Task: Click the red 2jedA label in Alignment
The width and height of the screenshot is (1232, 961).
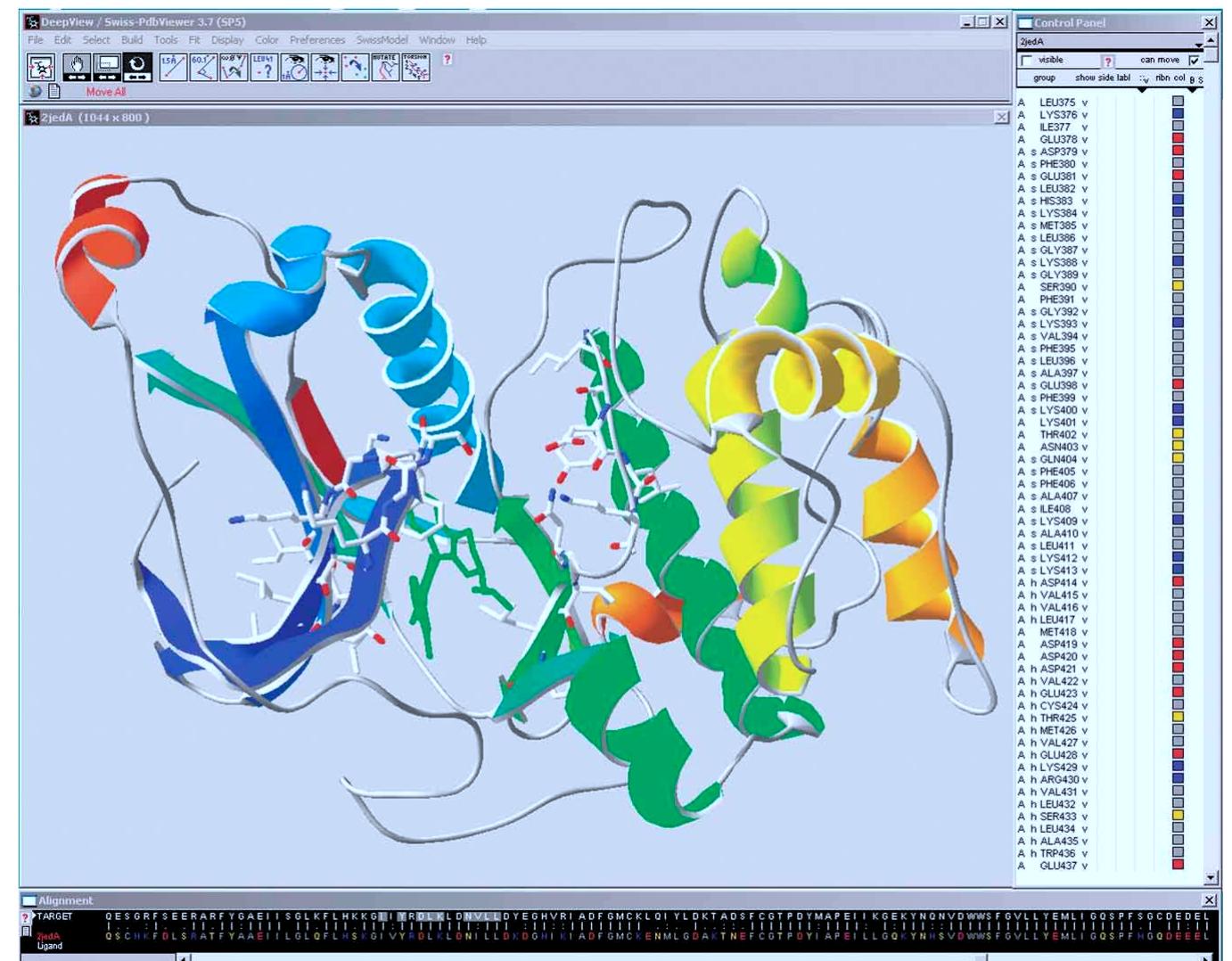Action: coord(48,936)
